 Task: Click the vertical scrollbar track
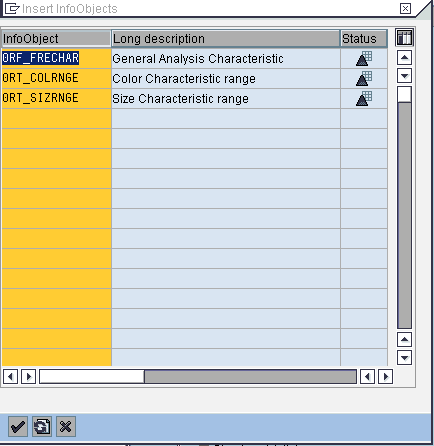[404, 215]
